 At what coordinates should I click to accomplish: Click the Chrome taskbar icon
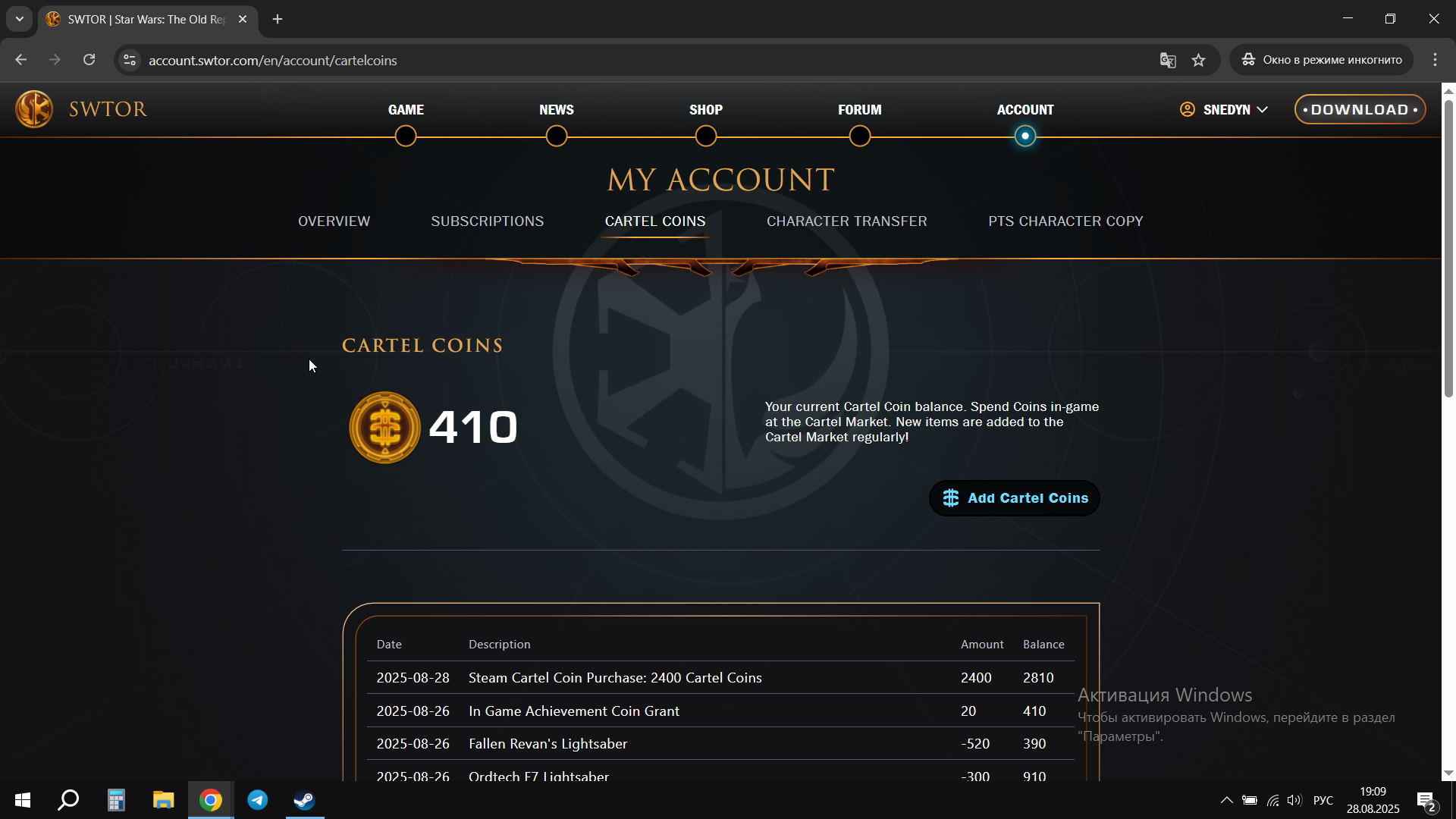(211, 800)
